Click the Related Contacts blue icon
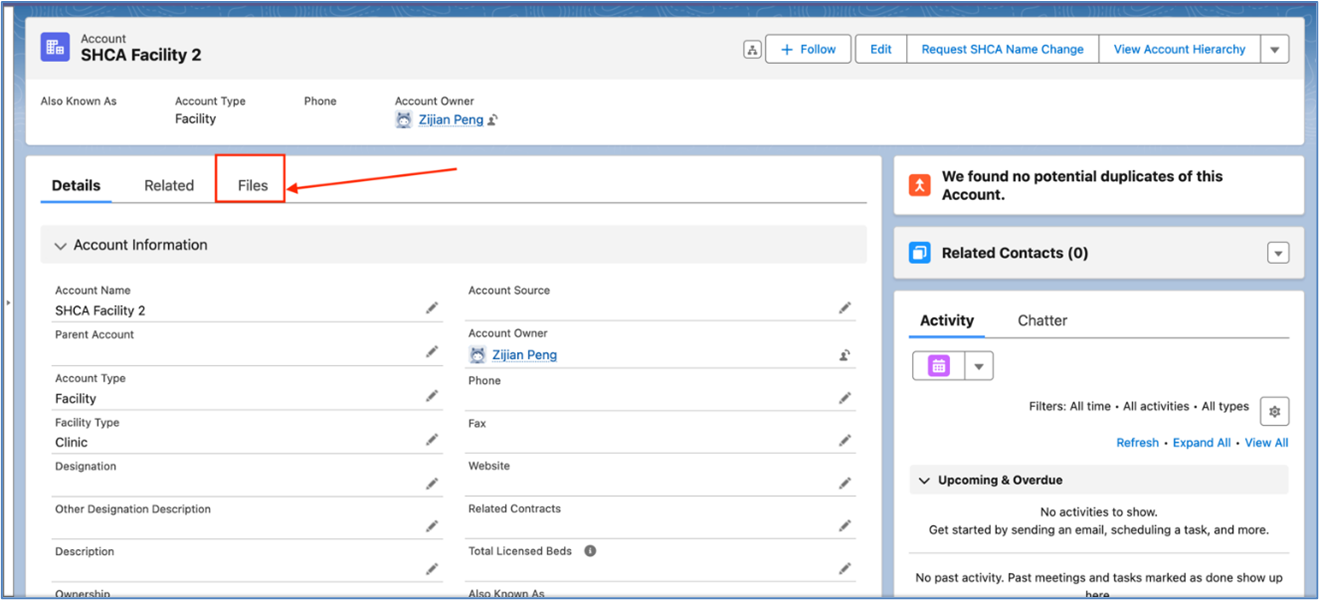The image size is (1319, 600). pos(919,253)
